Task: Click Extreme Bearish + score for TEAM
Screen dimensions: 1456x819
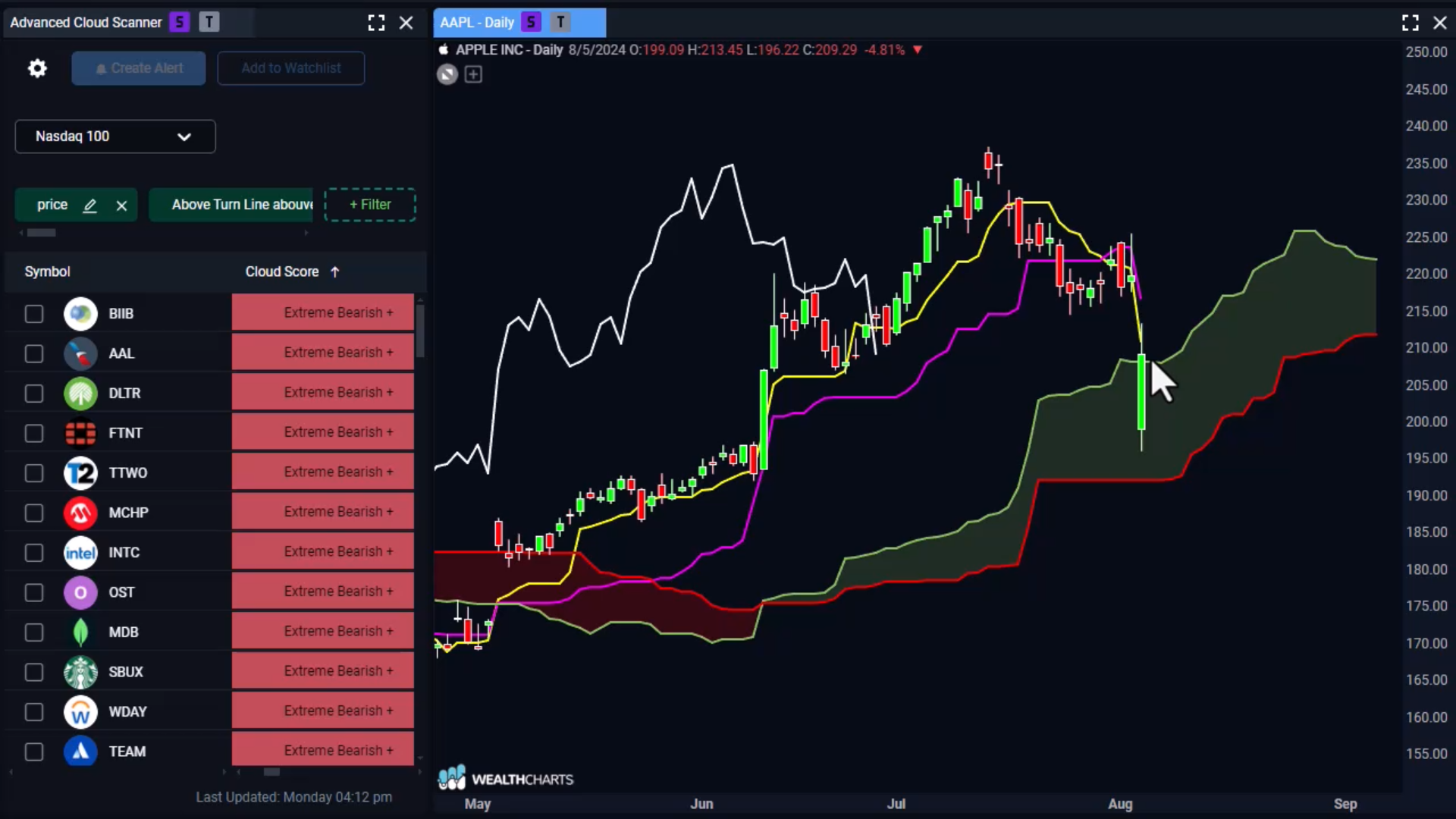Action: (x=323, y=750)
